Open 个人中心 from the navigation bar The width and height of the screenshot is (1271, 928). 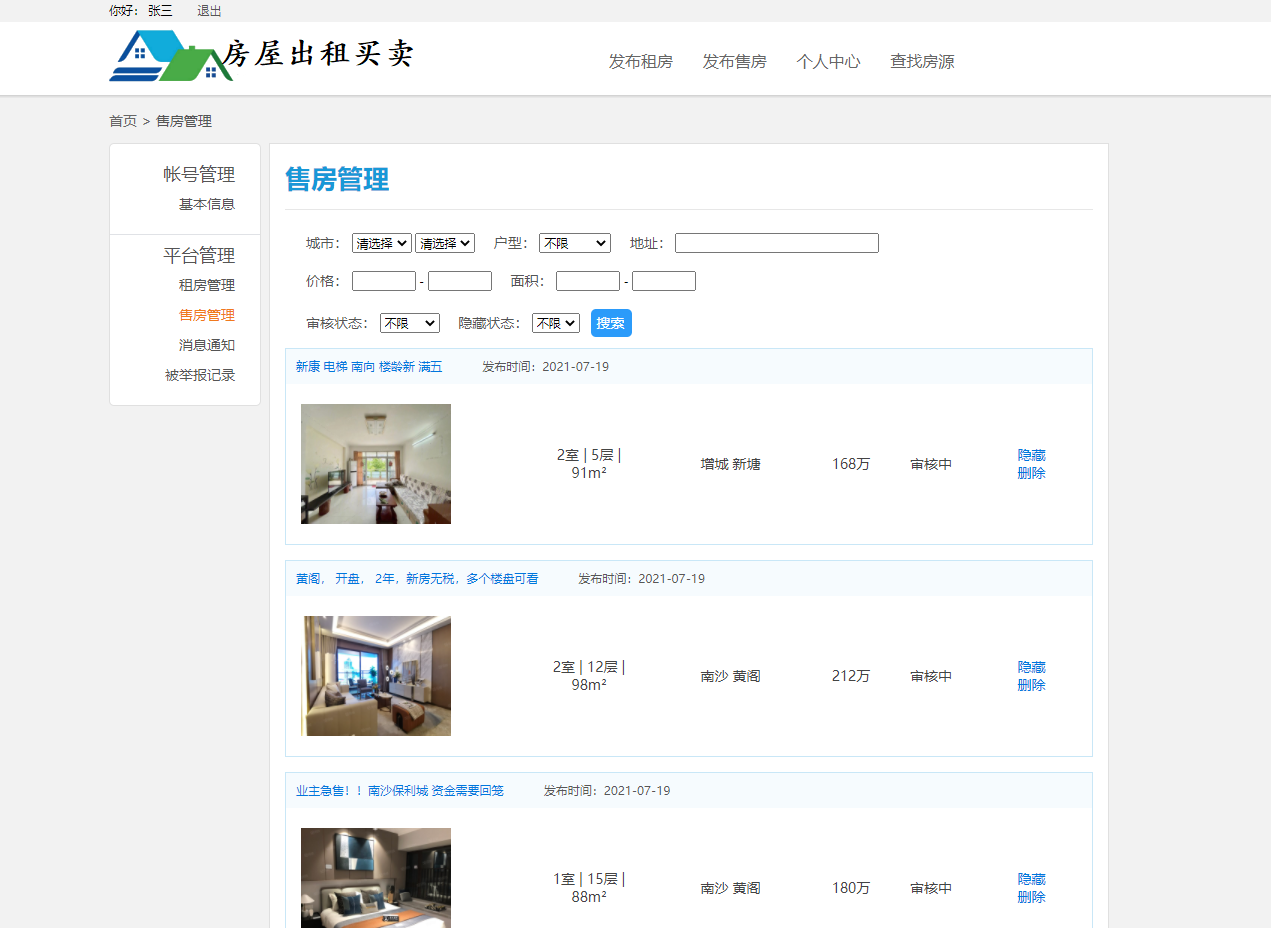click(828, 61)
